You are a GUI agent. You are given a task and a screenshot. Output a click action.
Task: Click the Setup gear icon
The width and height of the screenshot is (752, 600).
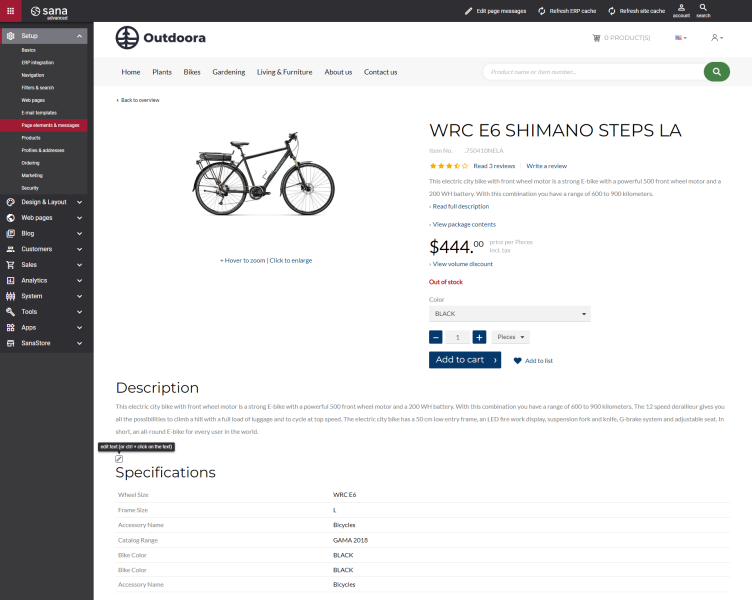coord(11,36)
